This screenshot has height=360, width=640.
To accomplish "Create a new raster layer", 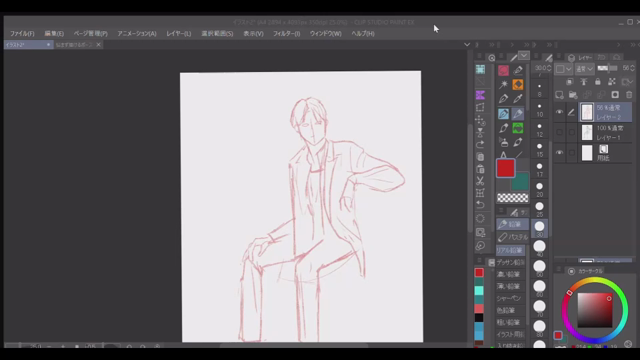I will coord(559,95).
